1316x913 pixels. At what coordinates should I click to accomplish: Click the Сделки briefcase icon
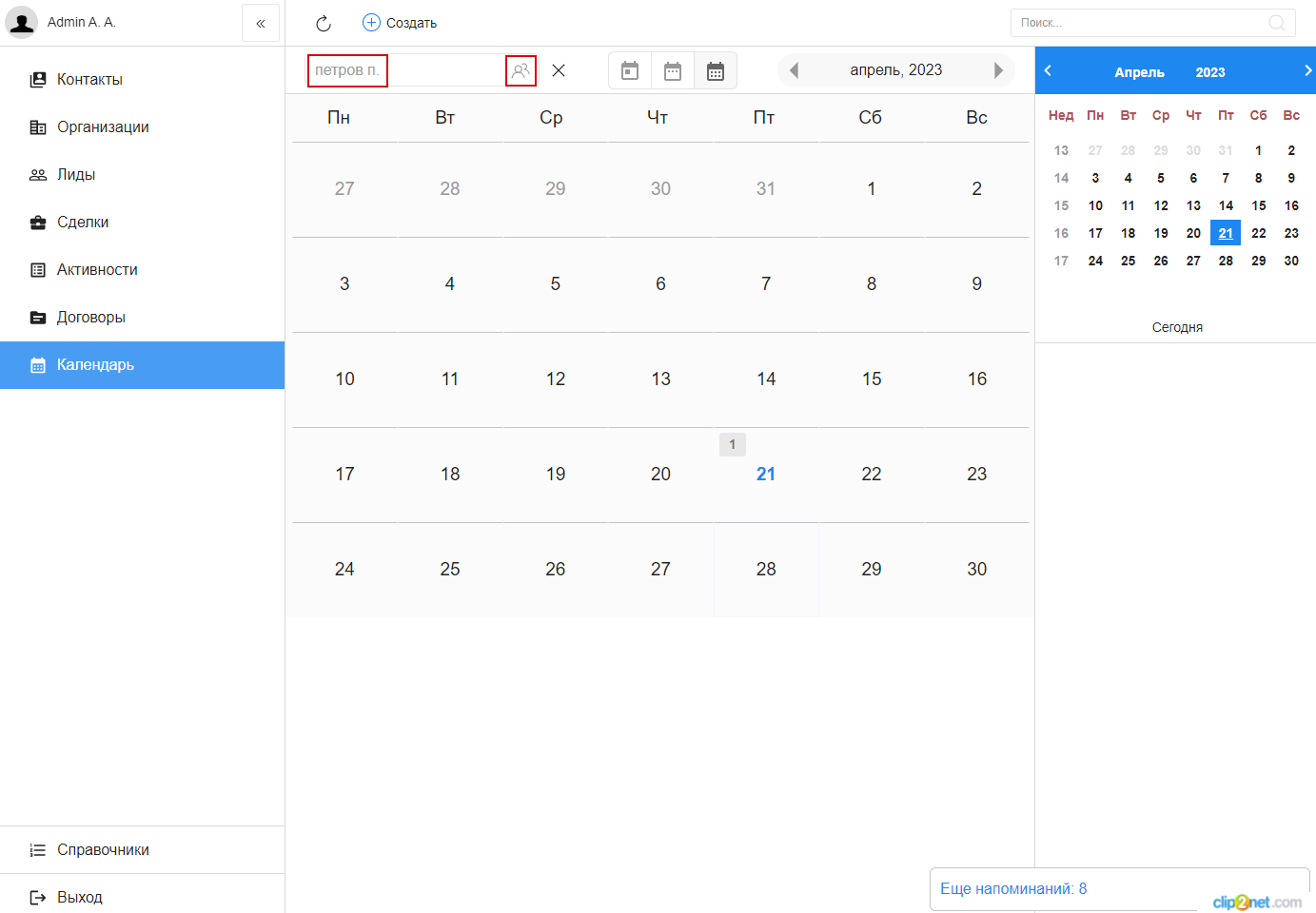click(38, 223)
